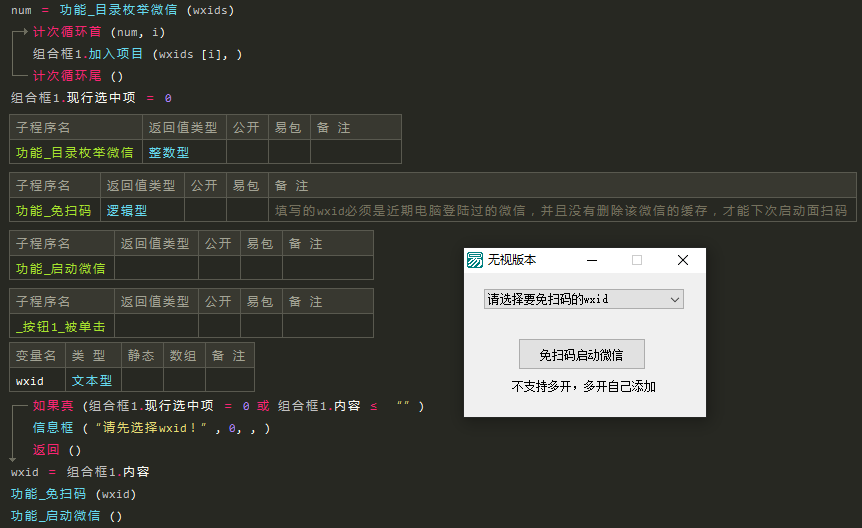Click the 功能_免扫码 (wxid) call line
This screenshot has width=862, height=528.
pos(73,494)
